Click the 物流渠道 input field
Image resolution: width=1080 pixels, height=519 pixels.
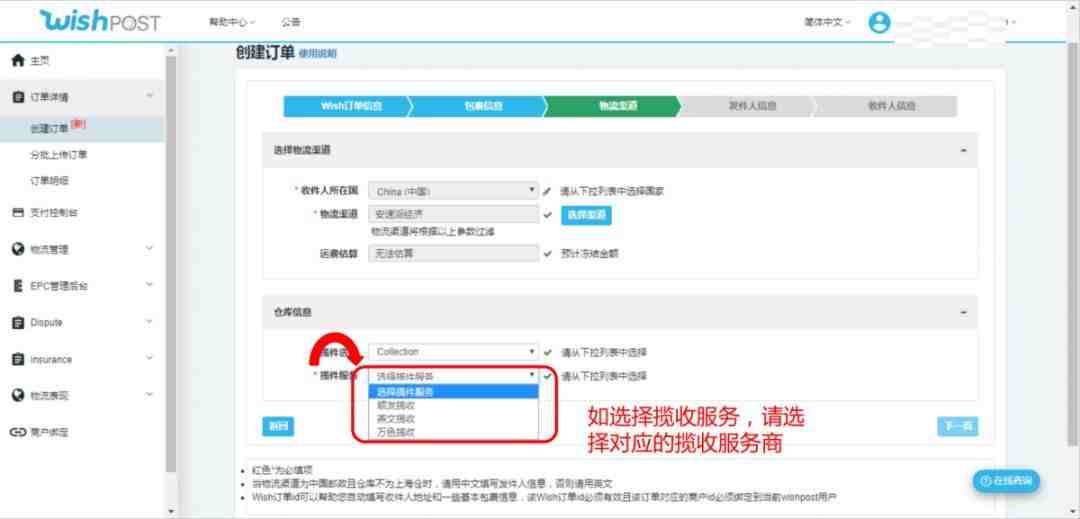tap(453, 215)
